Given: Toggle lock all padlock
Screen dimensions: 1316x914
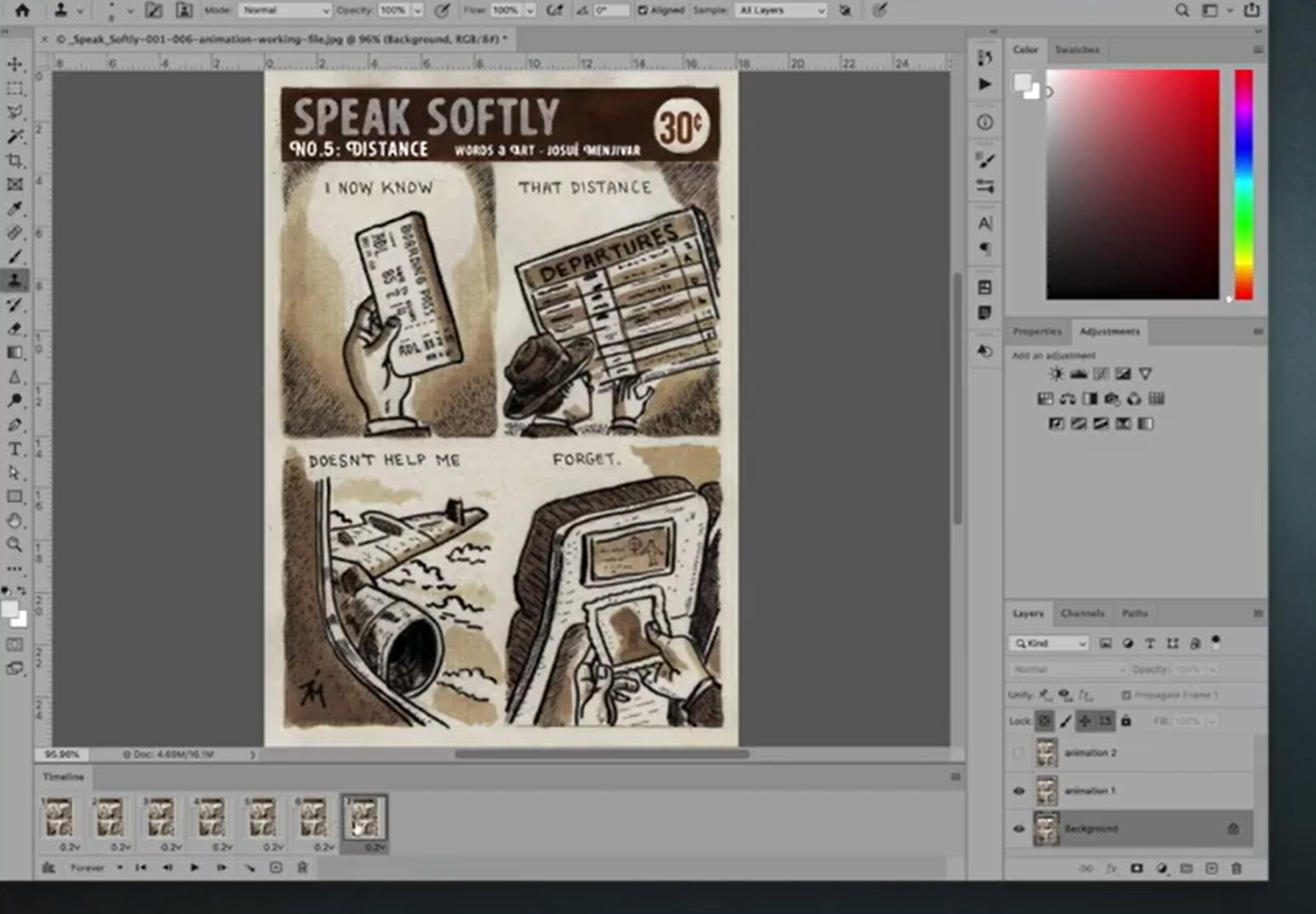Looking at the screenshot, I should tap(1126, 721).
